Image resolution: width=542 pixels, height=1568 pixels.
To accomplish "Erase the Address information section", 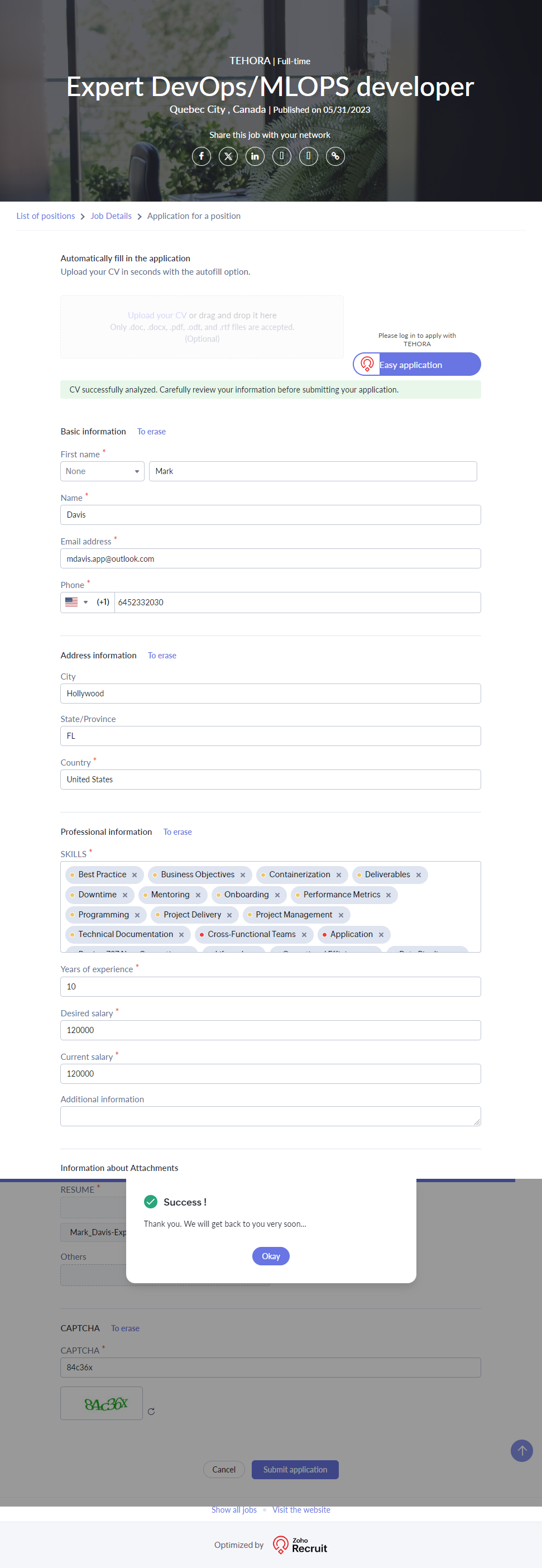I will click(x=162, y=656).
